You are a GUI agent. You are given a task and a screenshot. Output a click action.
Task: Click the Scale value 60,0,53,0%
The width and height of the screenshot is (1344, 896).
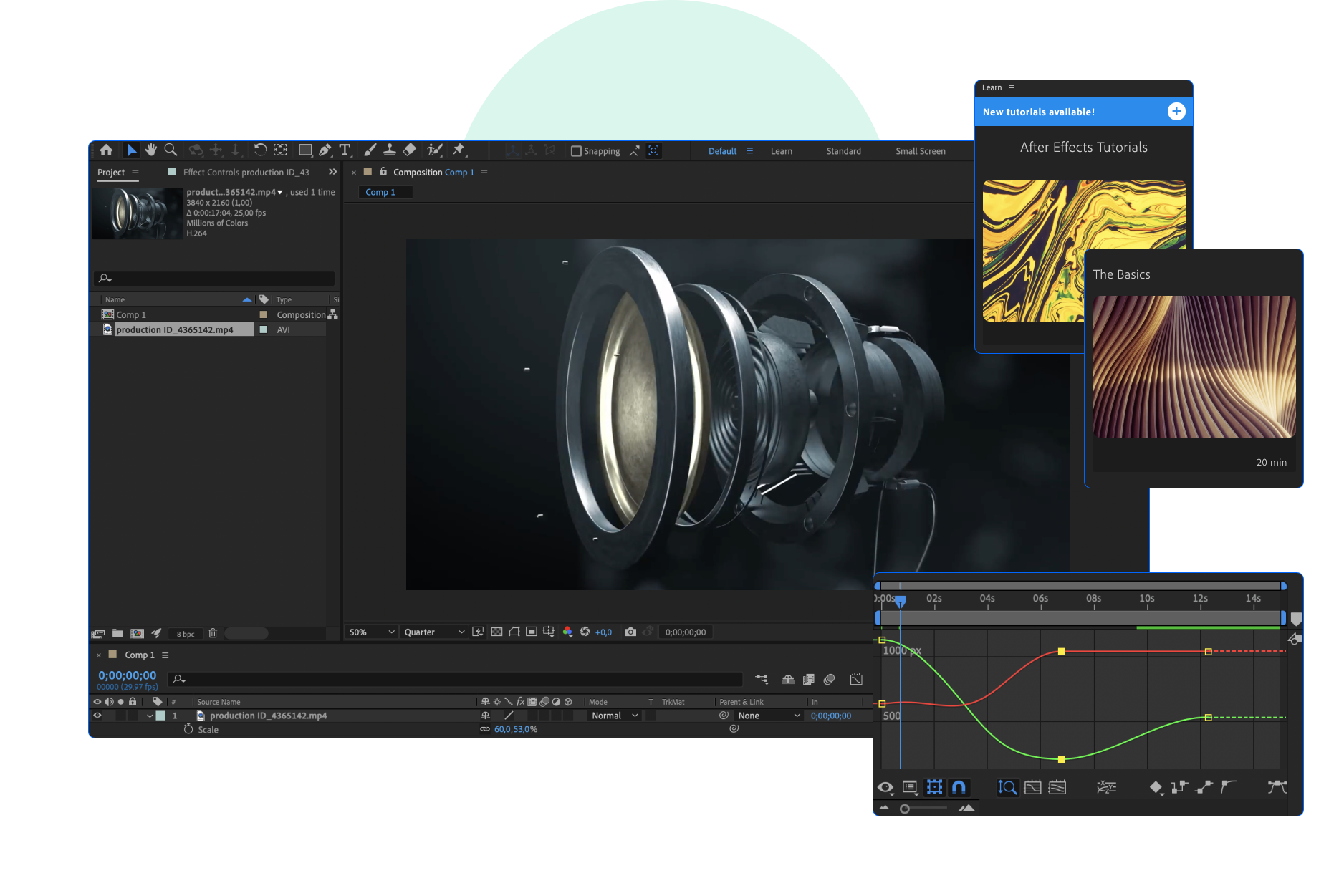point(515,729)
